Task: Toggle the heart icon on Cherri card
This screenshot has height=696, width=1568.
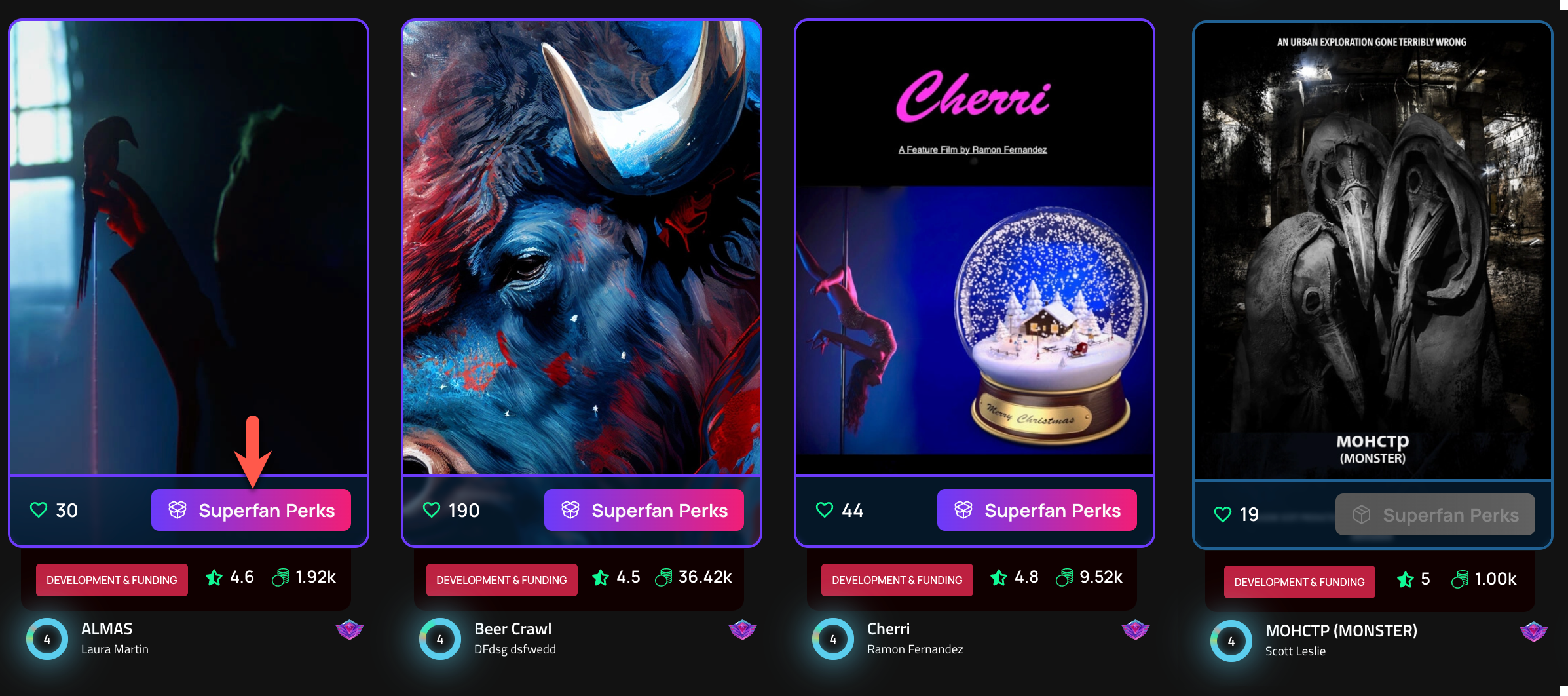Action: point(825,510)
